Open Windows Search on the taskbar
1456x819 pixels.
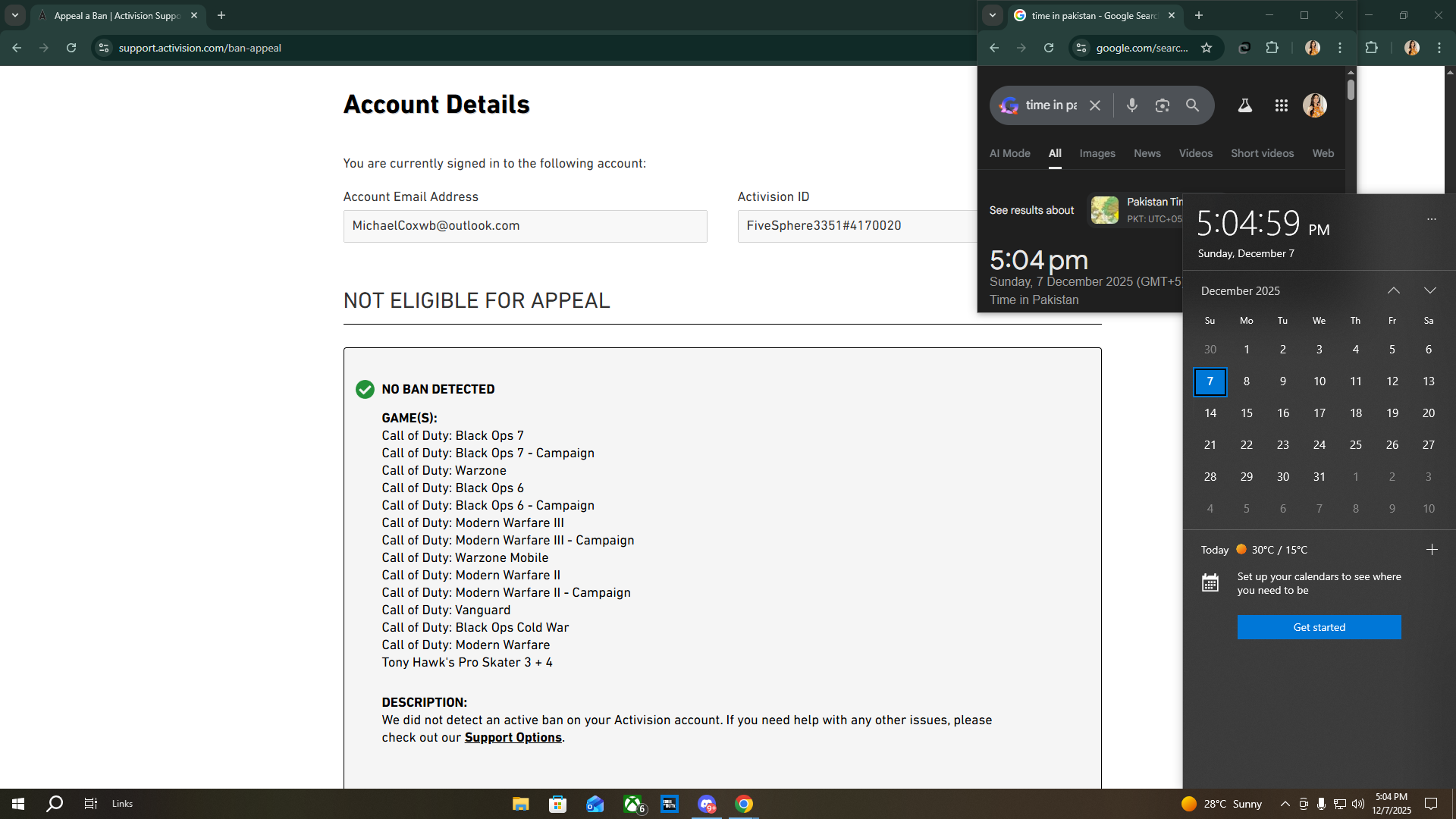pos(55,804)
